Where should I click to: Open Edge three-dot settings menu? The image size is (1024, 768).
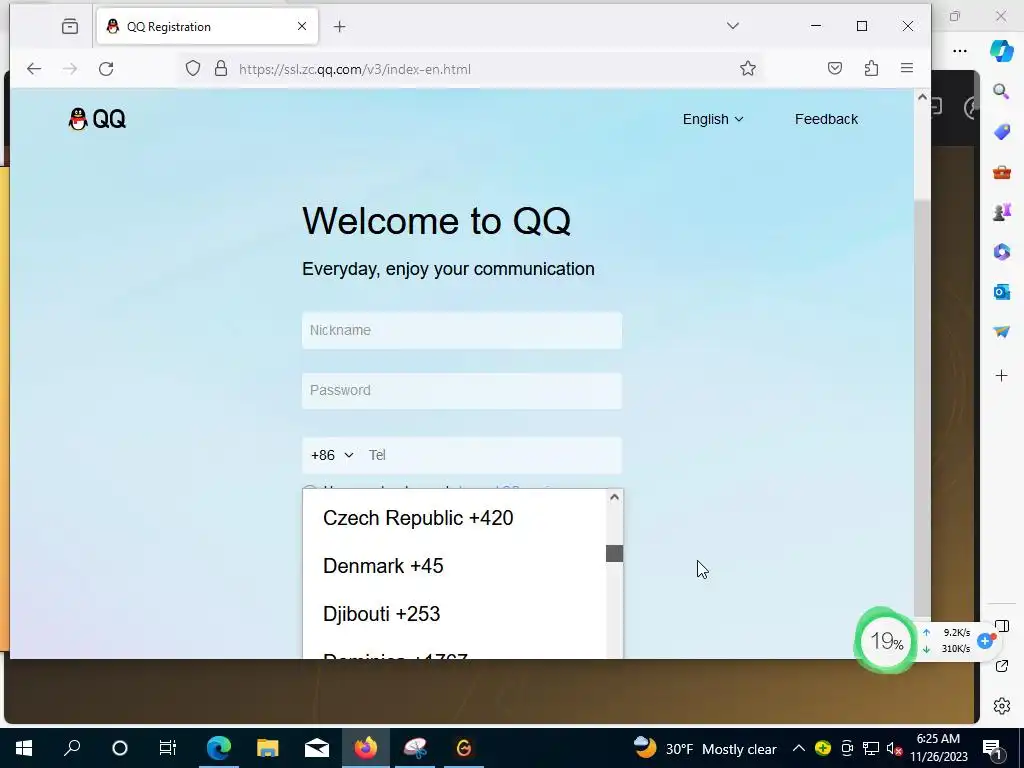tap(959, 51)
